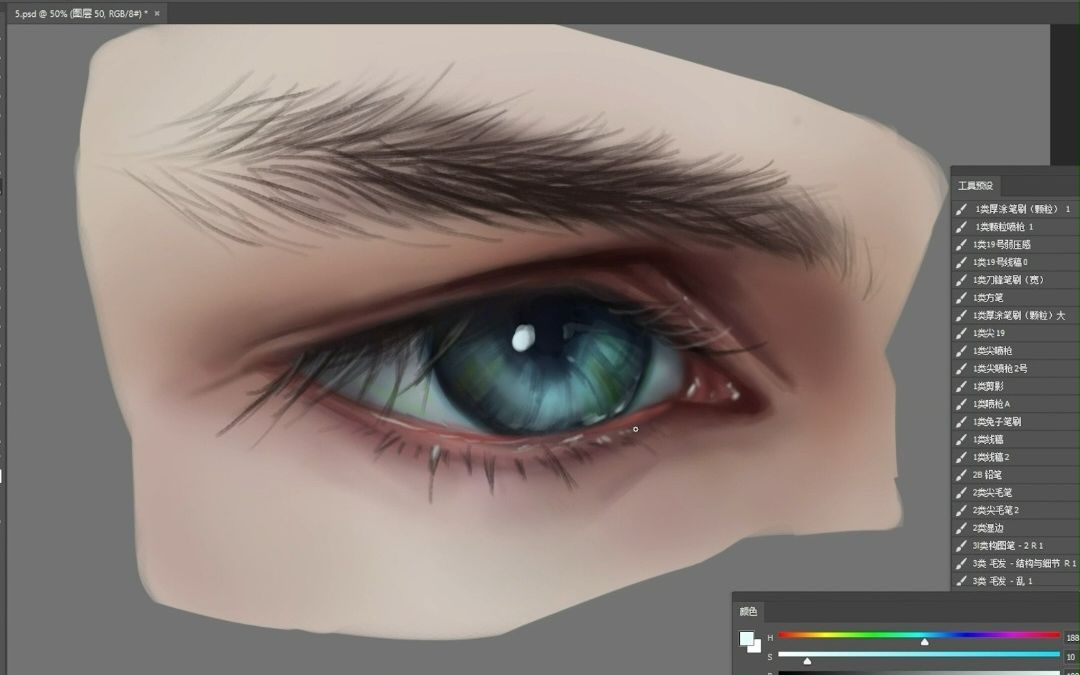Screen dimensions: 1080x675
Task: Choose the 1类19号弱压感 tool preset
Action: pos(1016,245)
